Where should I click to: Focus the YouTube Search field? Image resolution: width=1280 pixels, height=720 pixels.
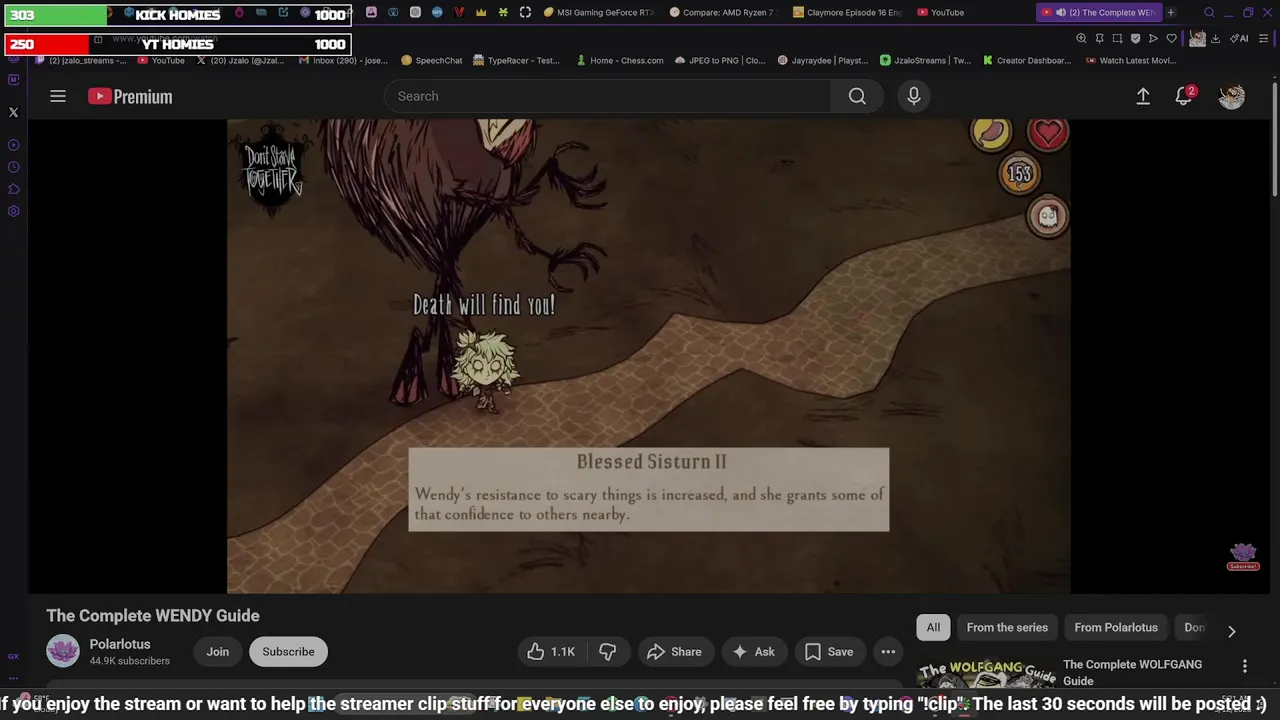click(607, 96)
